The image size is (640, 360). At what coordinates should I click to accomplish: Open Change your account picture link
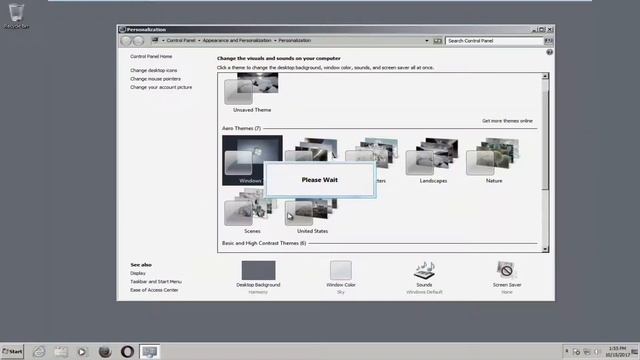point(161,87)
